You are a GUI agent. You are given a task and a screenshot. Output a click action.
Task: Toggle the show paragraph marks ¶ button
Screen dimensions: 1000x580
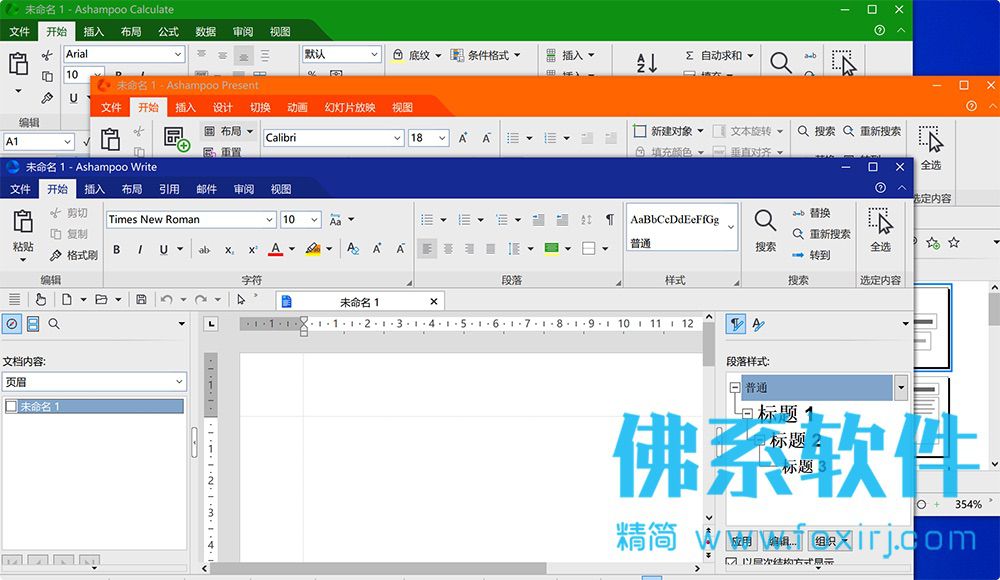coord(610,219)
